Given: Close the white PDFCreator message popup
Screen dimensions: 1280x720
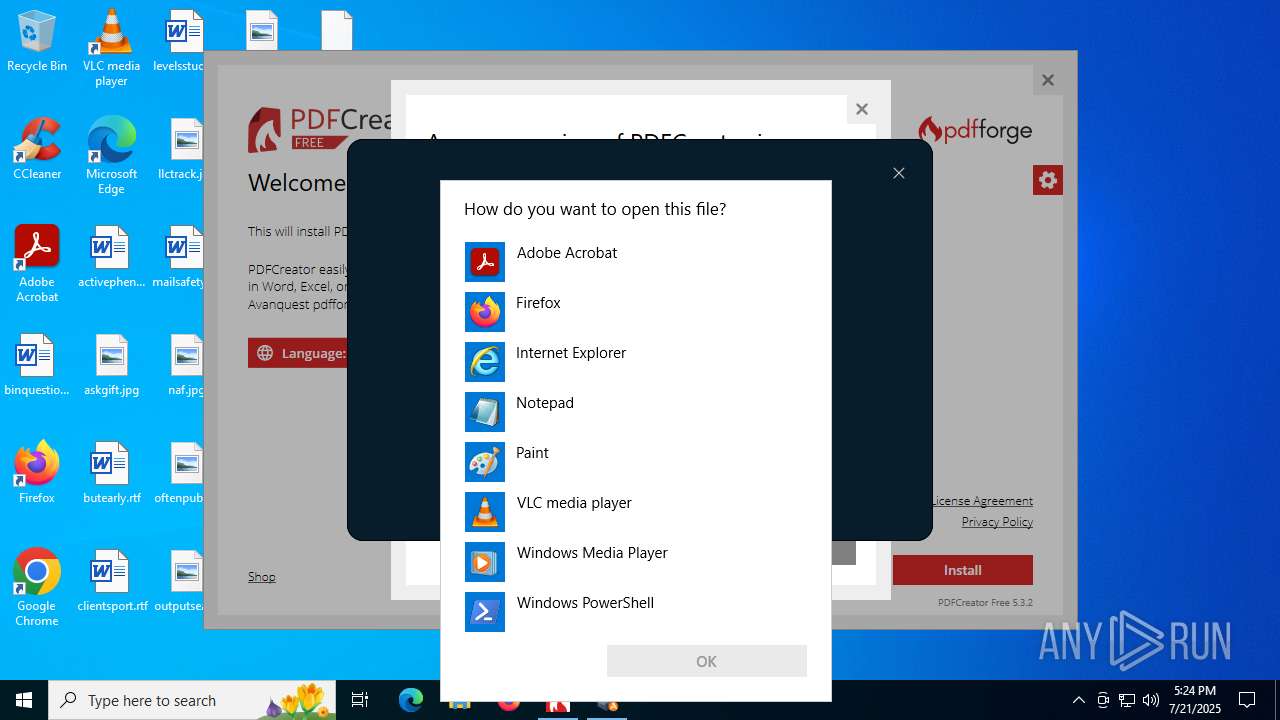Looking at the screenshot, I should click(862, 109).
